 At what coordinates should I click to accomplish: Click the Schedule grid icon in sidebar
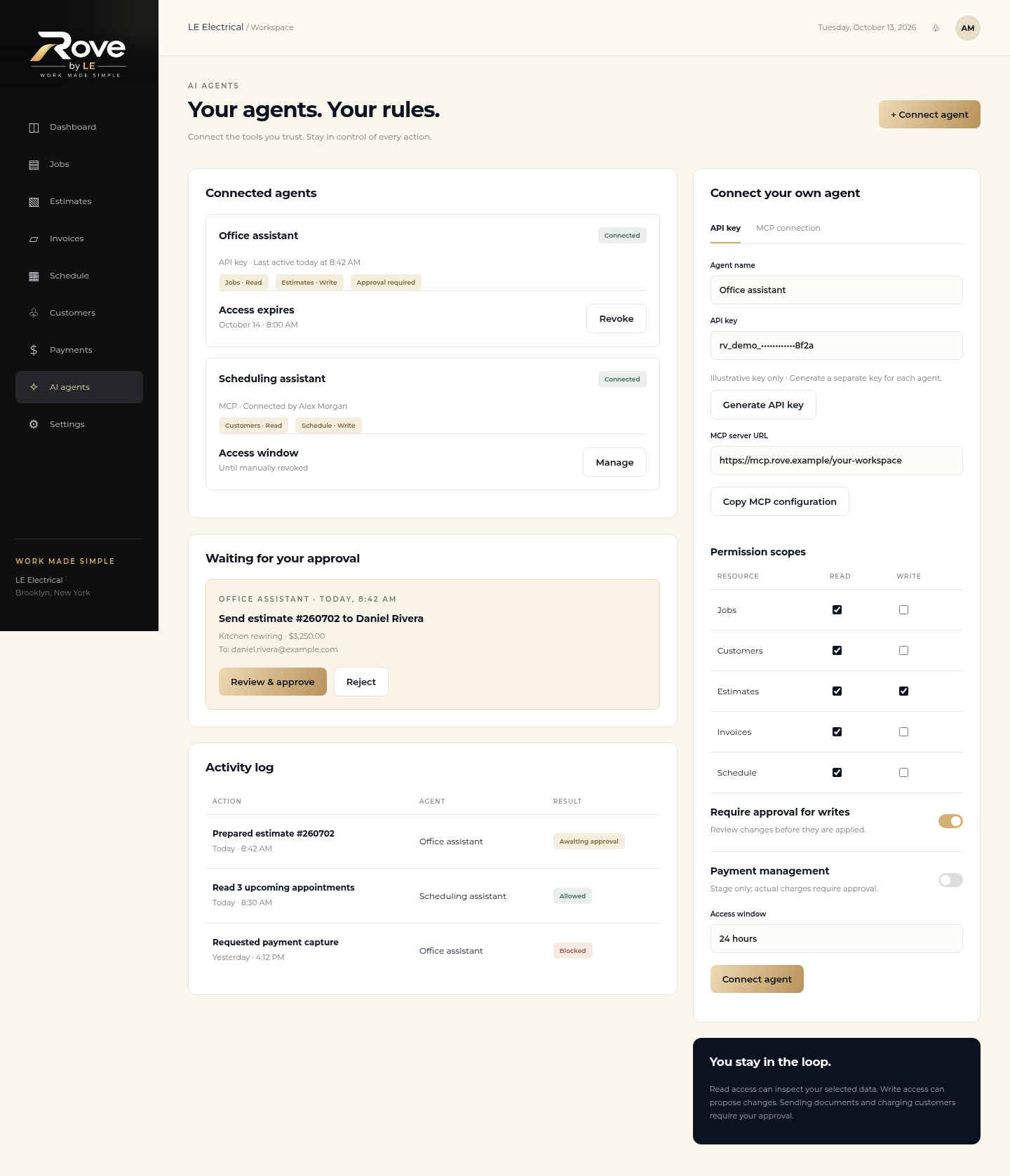click(34, 276)
